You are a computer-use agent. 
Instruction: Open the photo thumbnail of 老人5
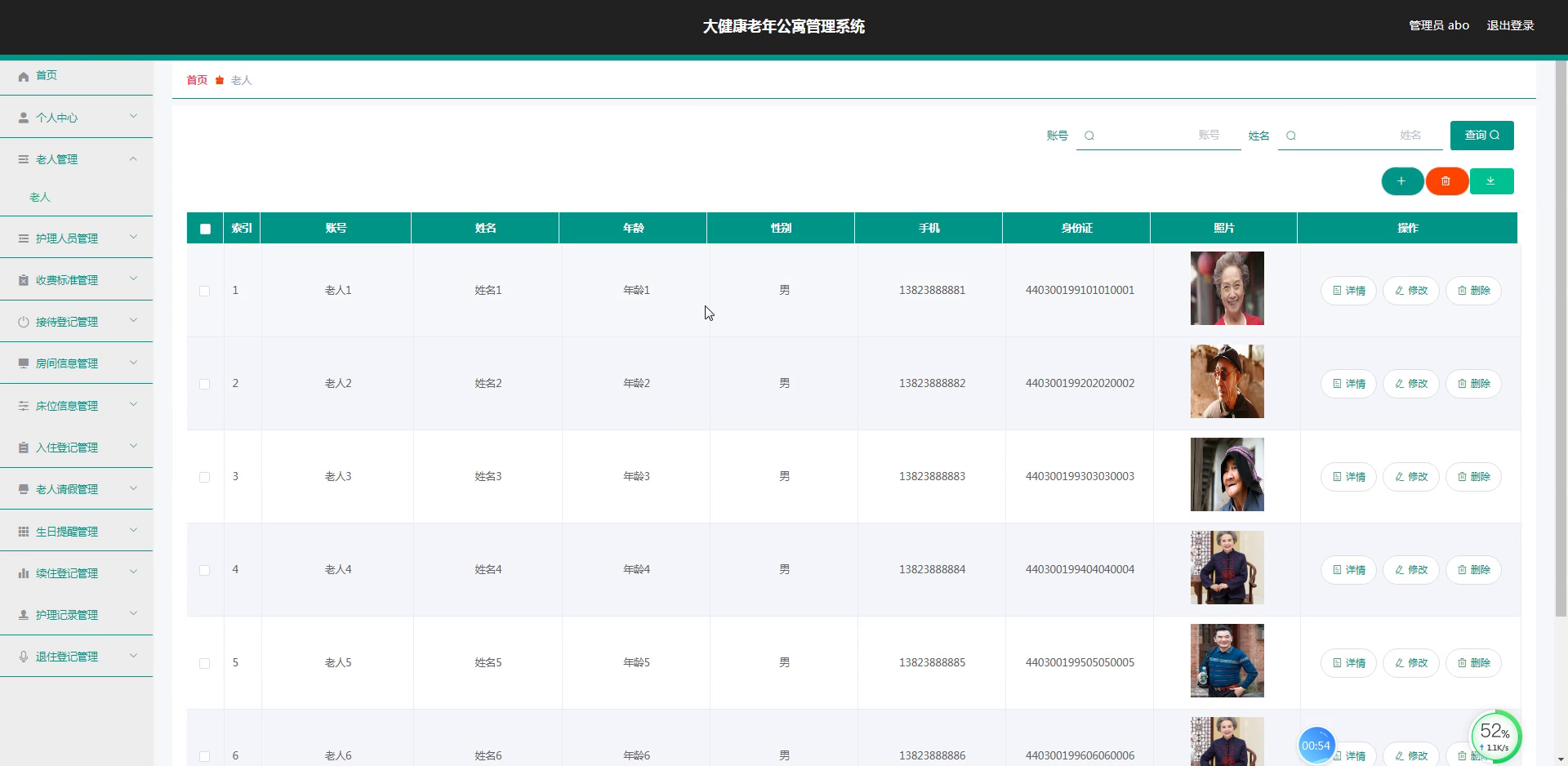coord(1227,661)
